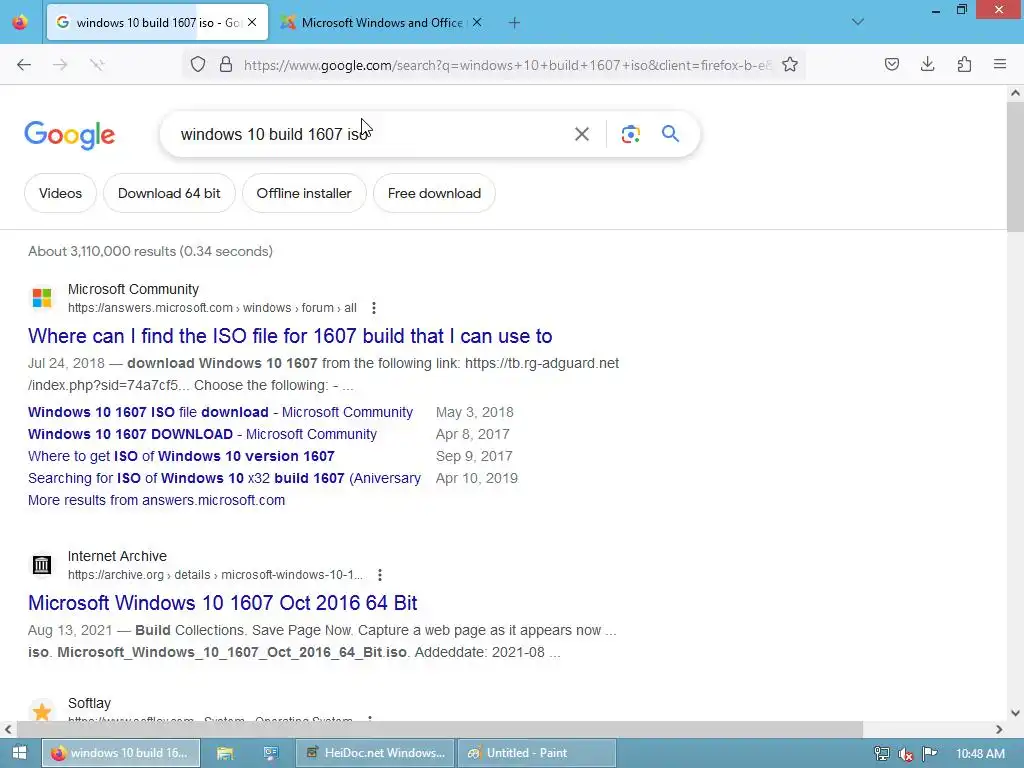Open Searching for ISO of Windows 10 x32 link
Image resolution: width=1024 pixels, height=768 pixels.
pos(224,478)
